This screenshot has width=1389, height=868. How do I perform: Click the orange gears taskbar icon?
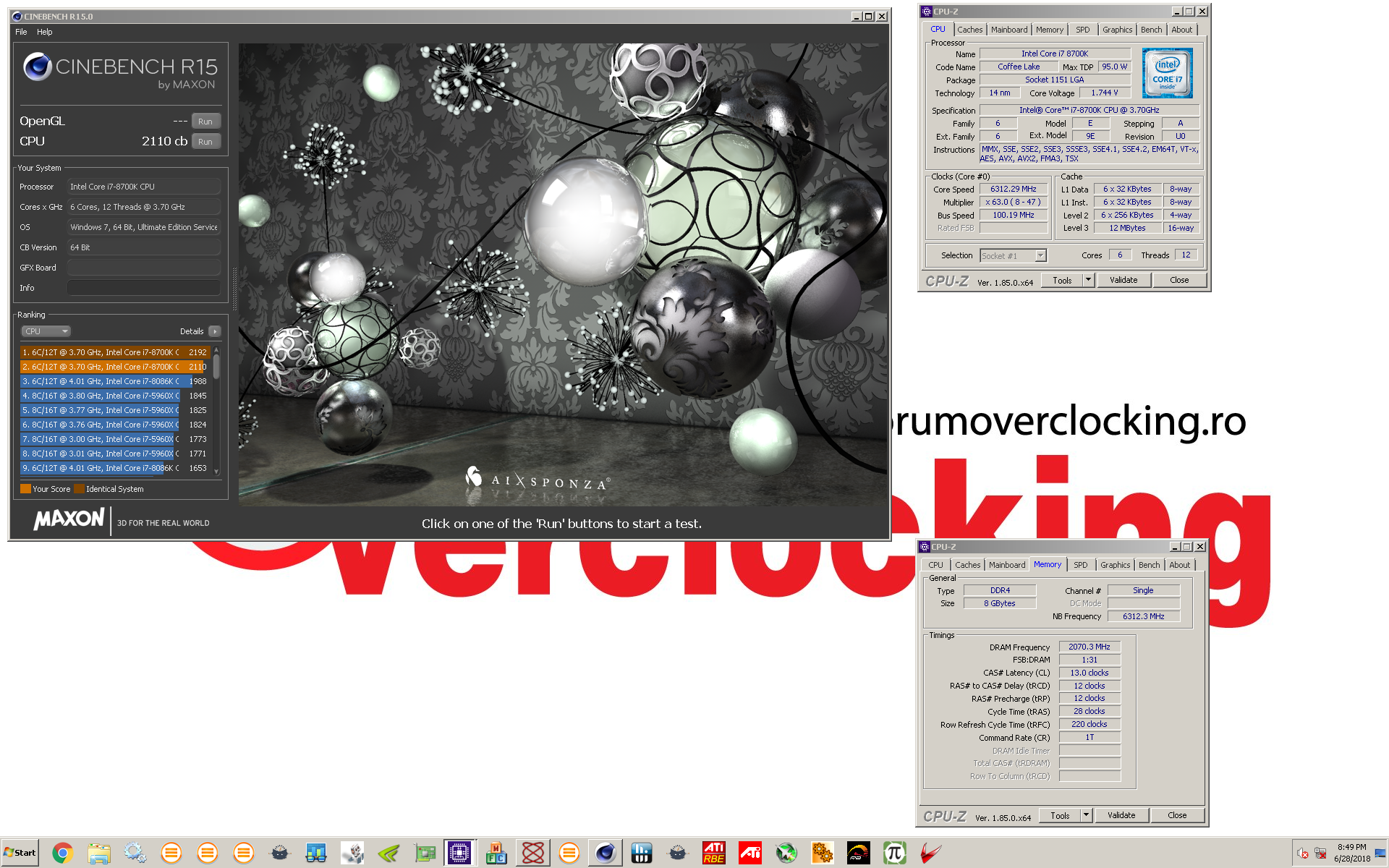(822, 854)
